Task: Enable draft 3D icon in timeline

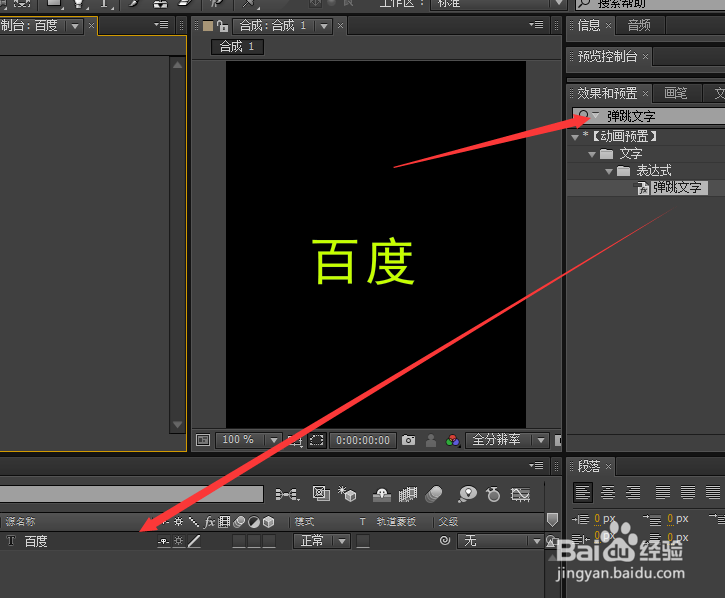Action: 347,494
